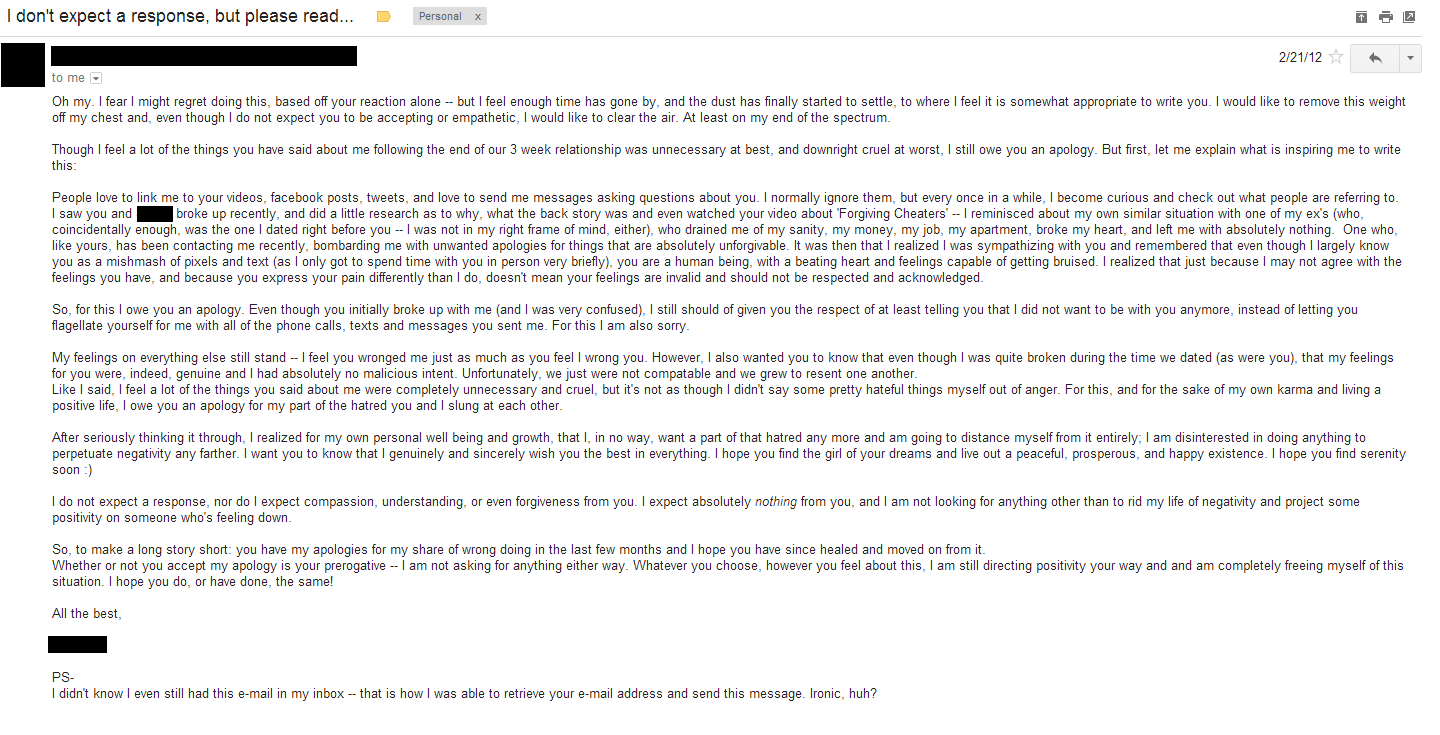This screenshot has height=735, width=1440.
Task: Click the redacted signature name below "All the best"
Action: coord(77,645)
